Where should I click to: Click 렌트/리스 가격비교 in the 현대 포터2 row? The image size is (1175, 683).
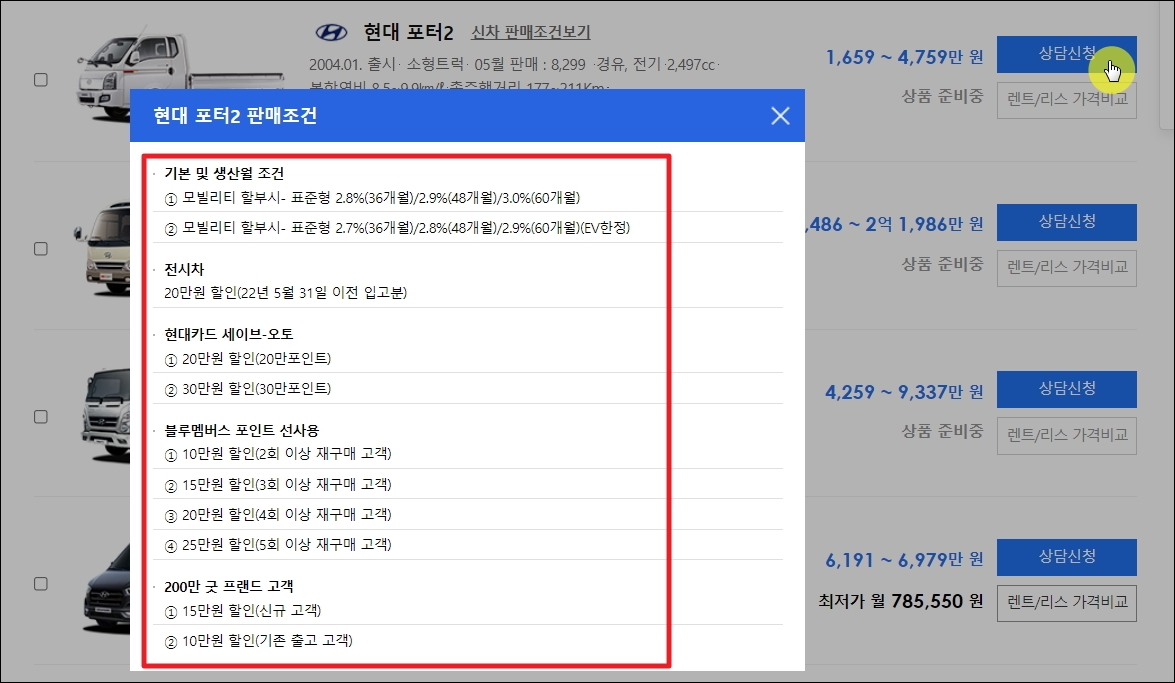pos(1066,100)
